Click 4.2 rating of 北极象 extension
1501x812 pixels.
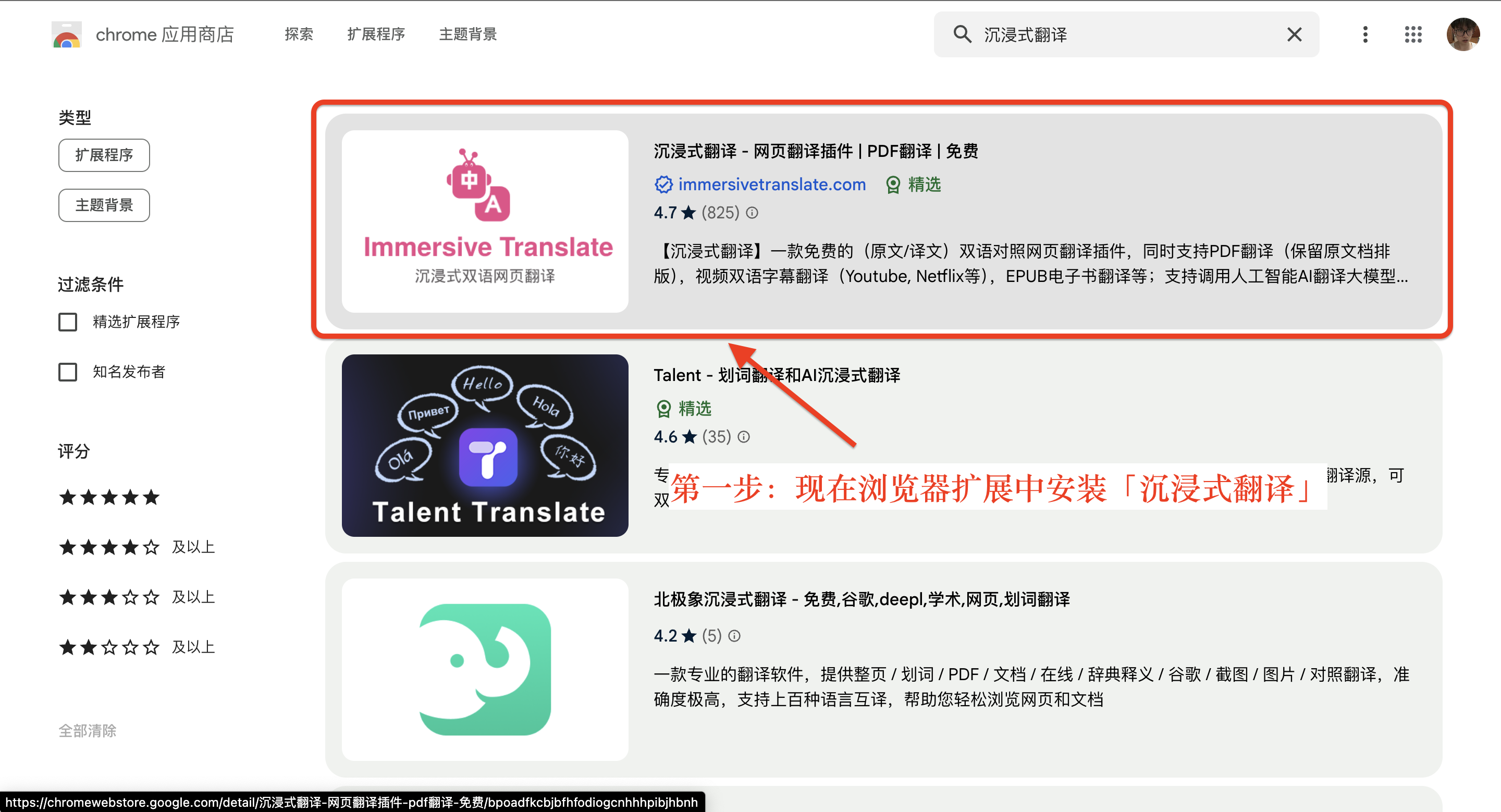(x=675, y=635)
